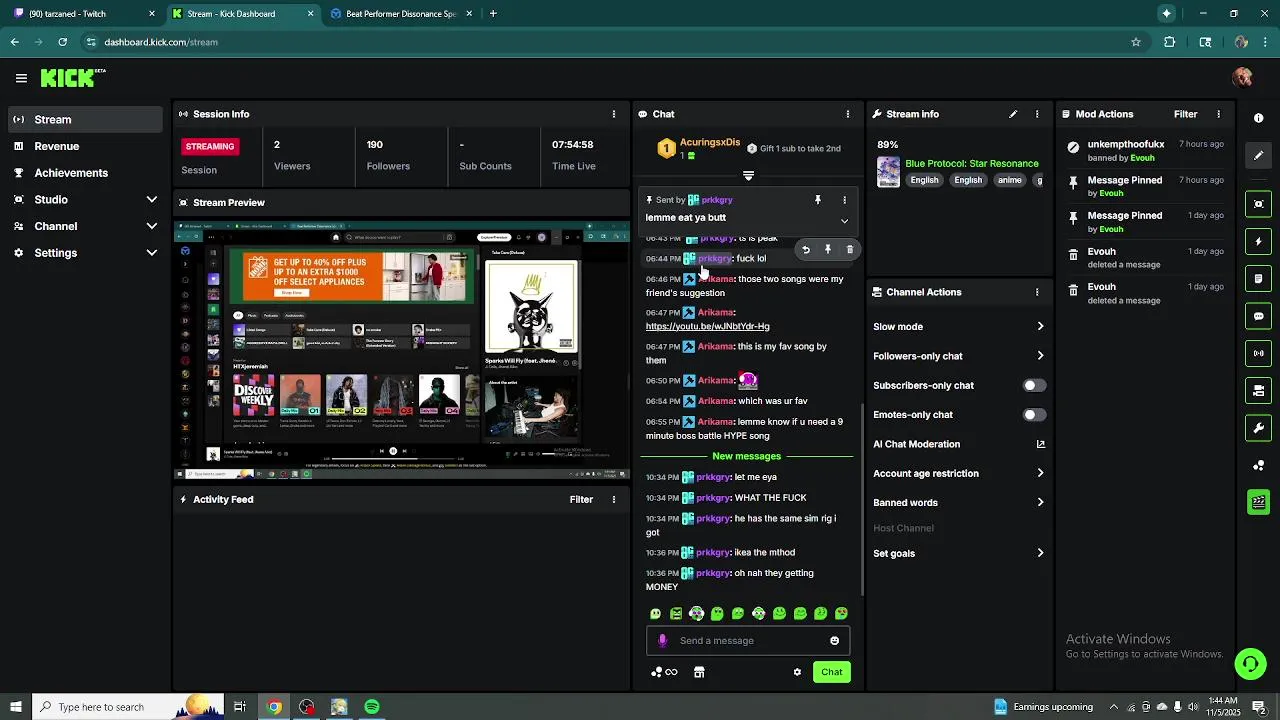Click the anime stream tag
The image size is (1280, 720).
tap(1010, 180)
